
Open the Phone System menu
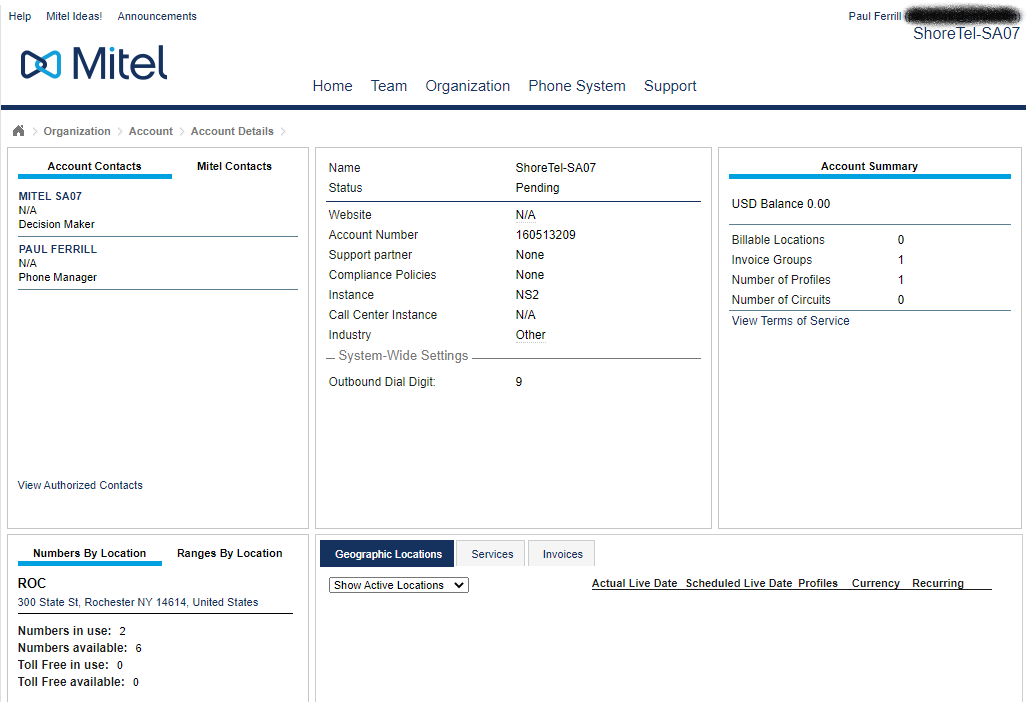(x=577, y=86)
